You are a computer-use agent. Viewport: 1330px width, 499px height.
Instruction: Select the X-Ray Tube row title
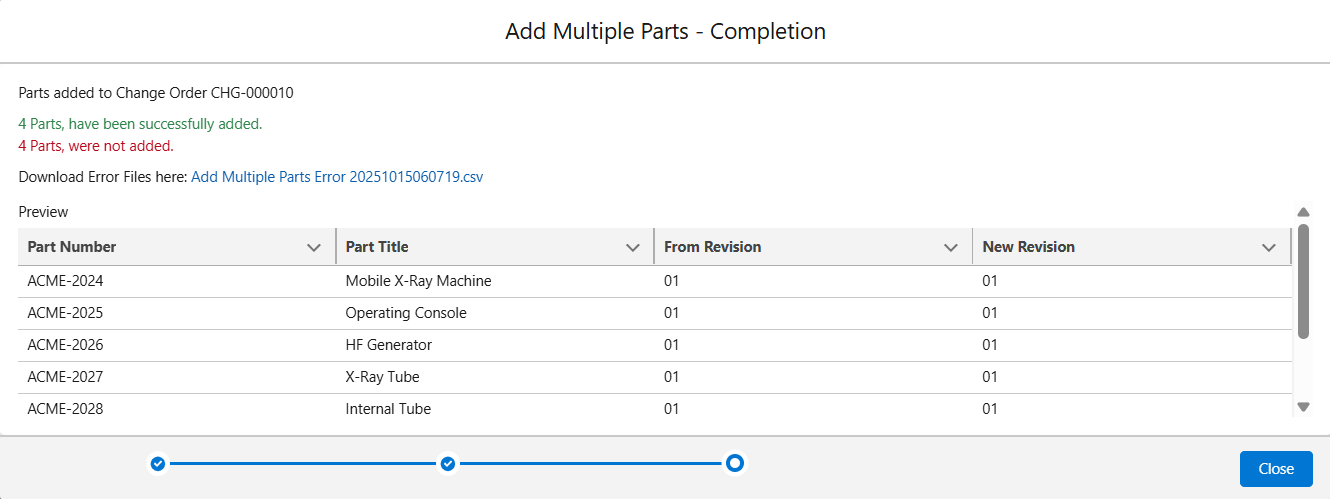pos(382,377)
